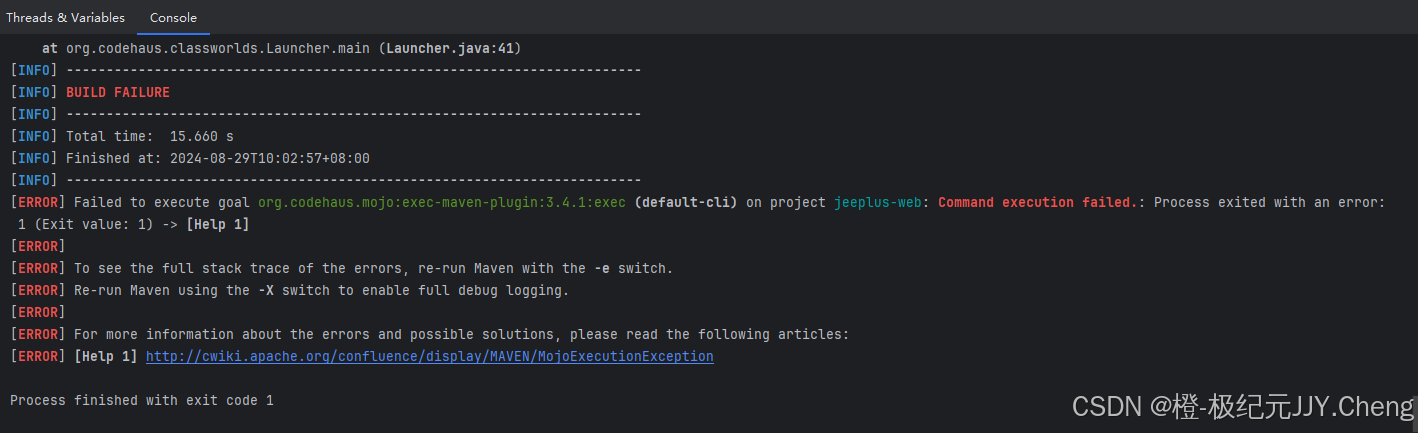This screenshot has width=1418, height=433.
Task: Click the jeeplus-web project name
Action: pos(878,202)
